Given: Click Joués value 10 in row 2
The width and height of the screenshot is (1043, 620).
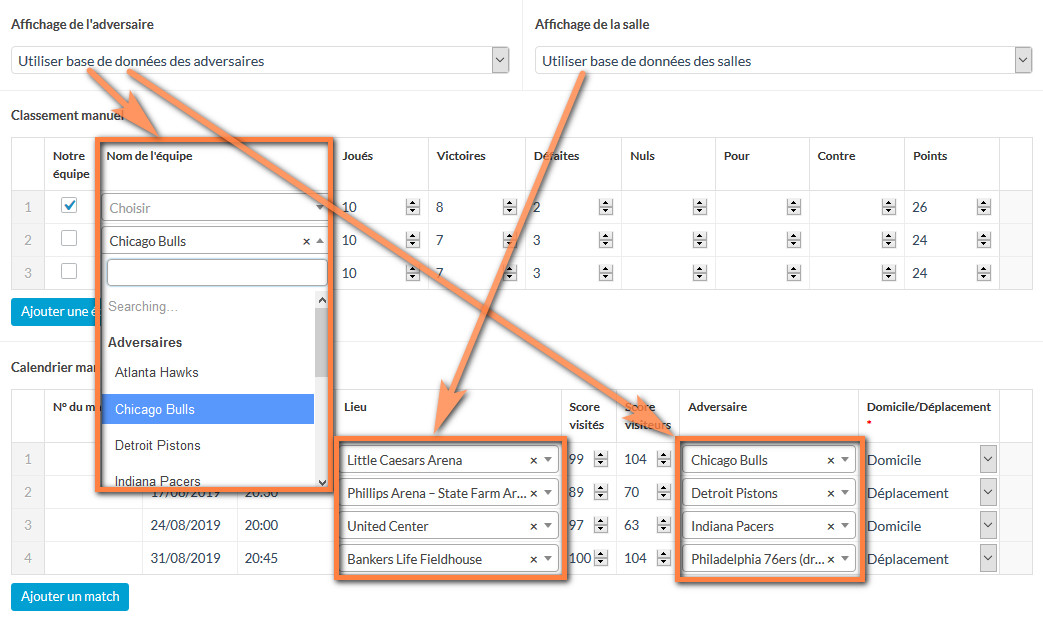Looking at the screenshot, I should 349,240.
